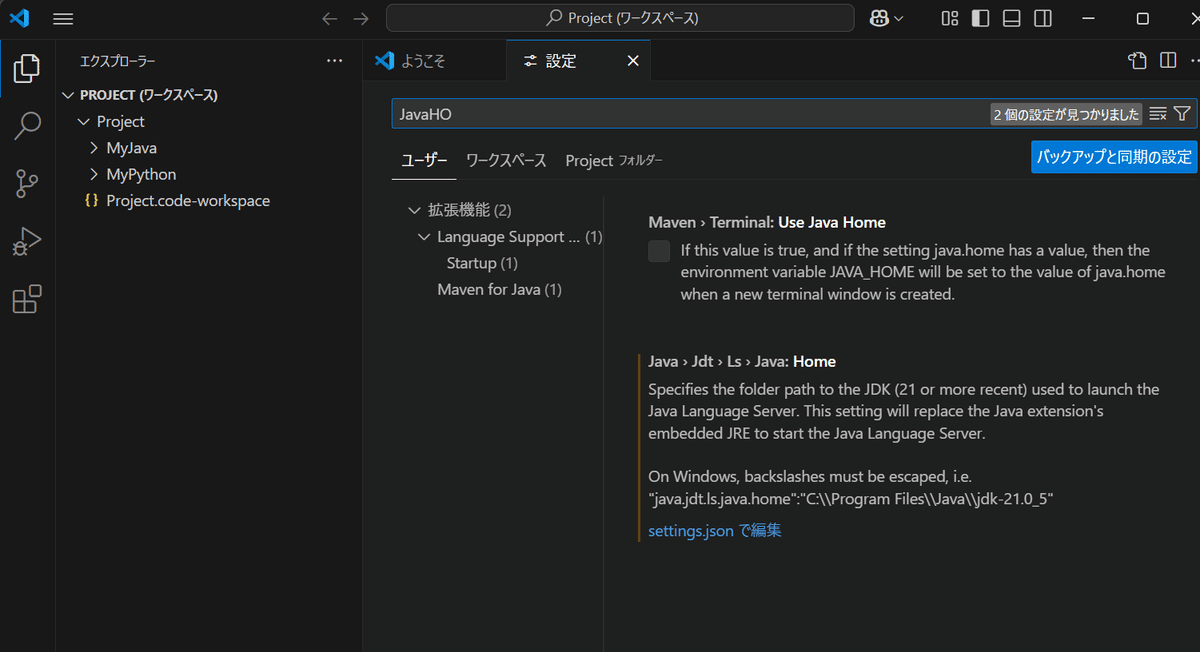Screen dimensions: 1200x652
Task: Toggle the bottom panel visibility
Action: point(1012,19)
